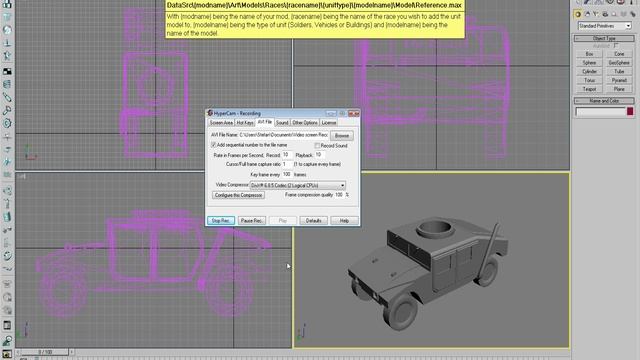Click the Cursor/Full frame capture ratio field

click(287, 164)
